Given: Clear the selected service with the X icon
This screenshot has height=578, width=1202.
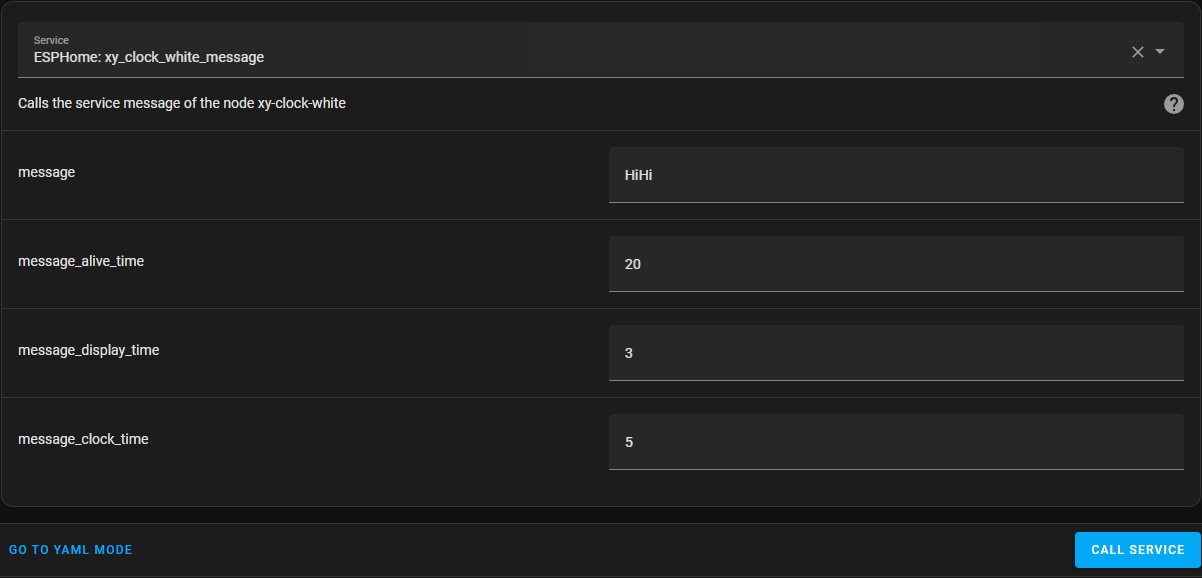Looking at the screenshot, I should (x=1138, y=52).
